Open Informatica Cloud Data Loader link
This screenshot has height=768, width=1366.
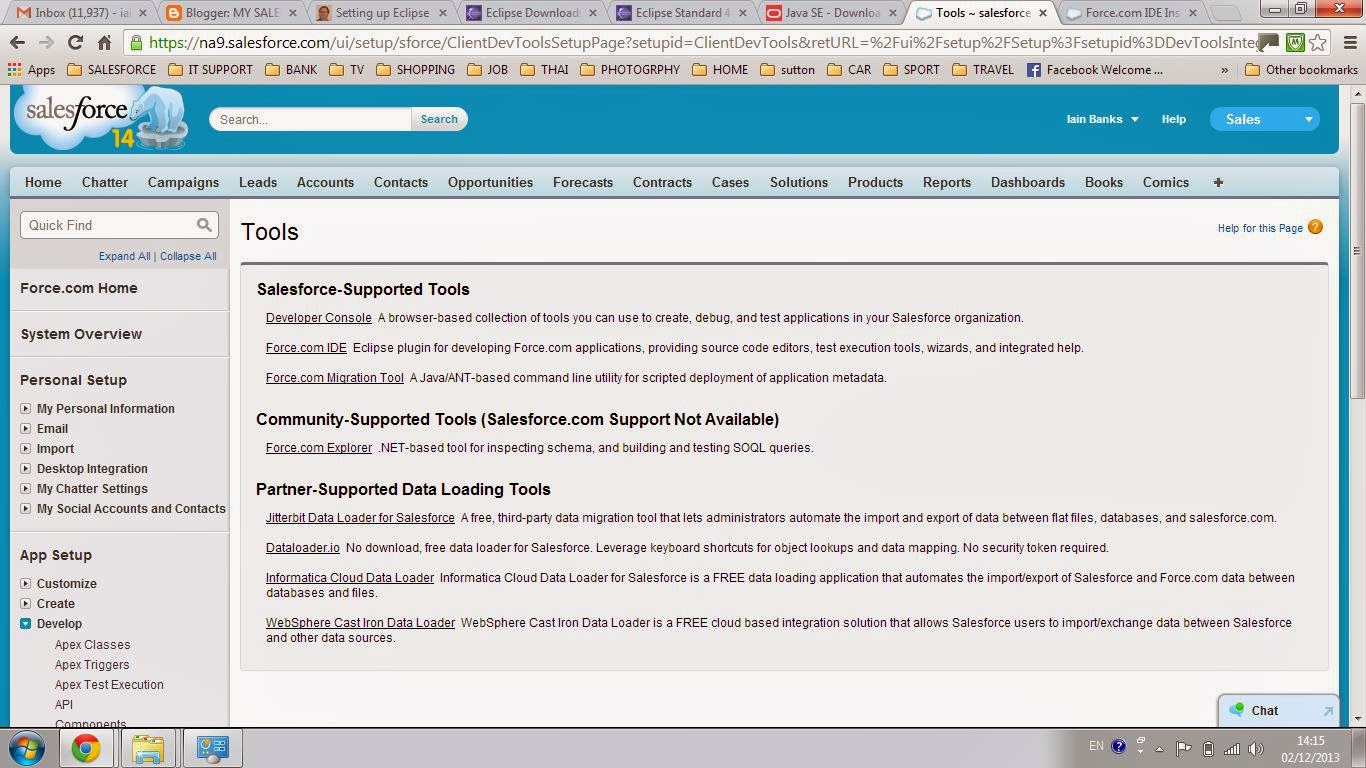(350, 578)
